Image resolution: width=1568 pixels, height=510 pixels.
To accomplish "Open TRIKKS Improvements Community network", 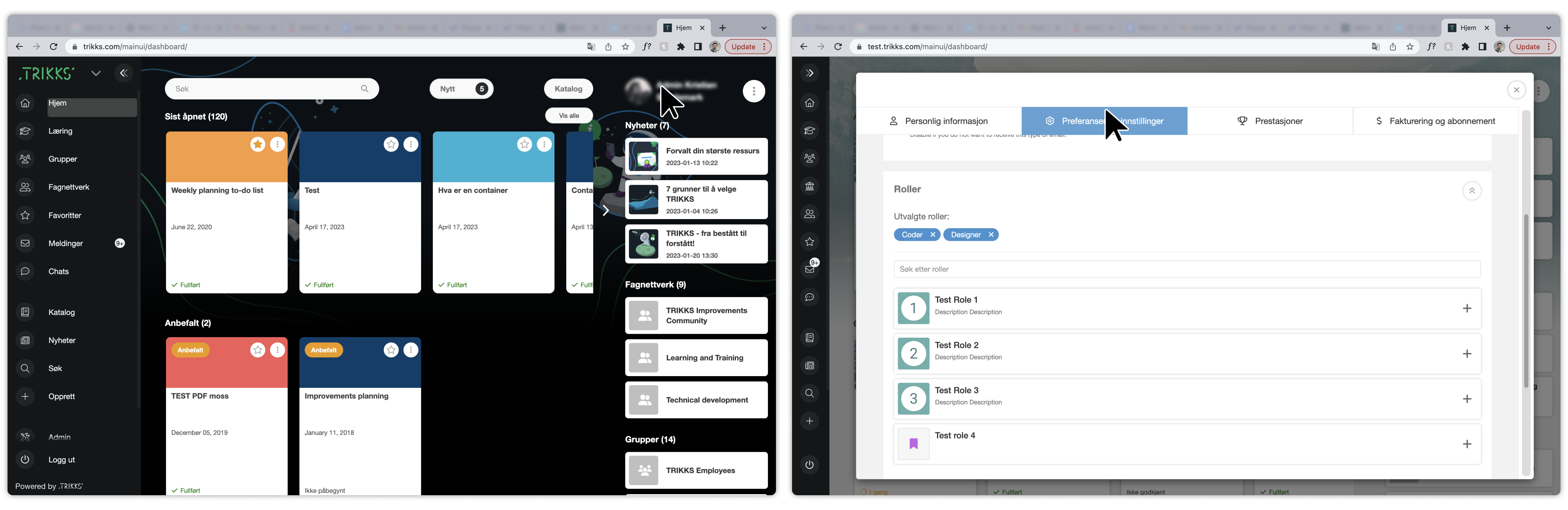I will click(696, 316).
